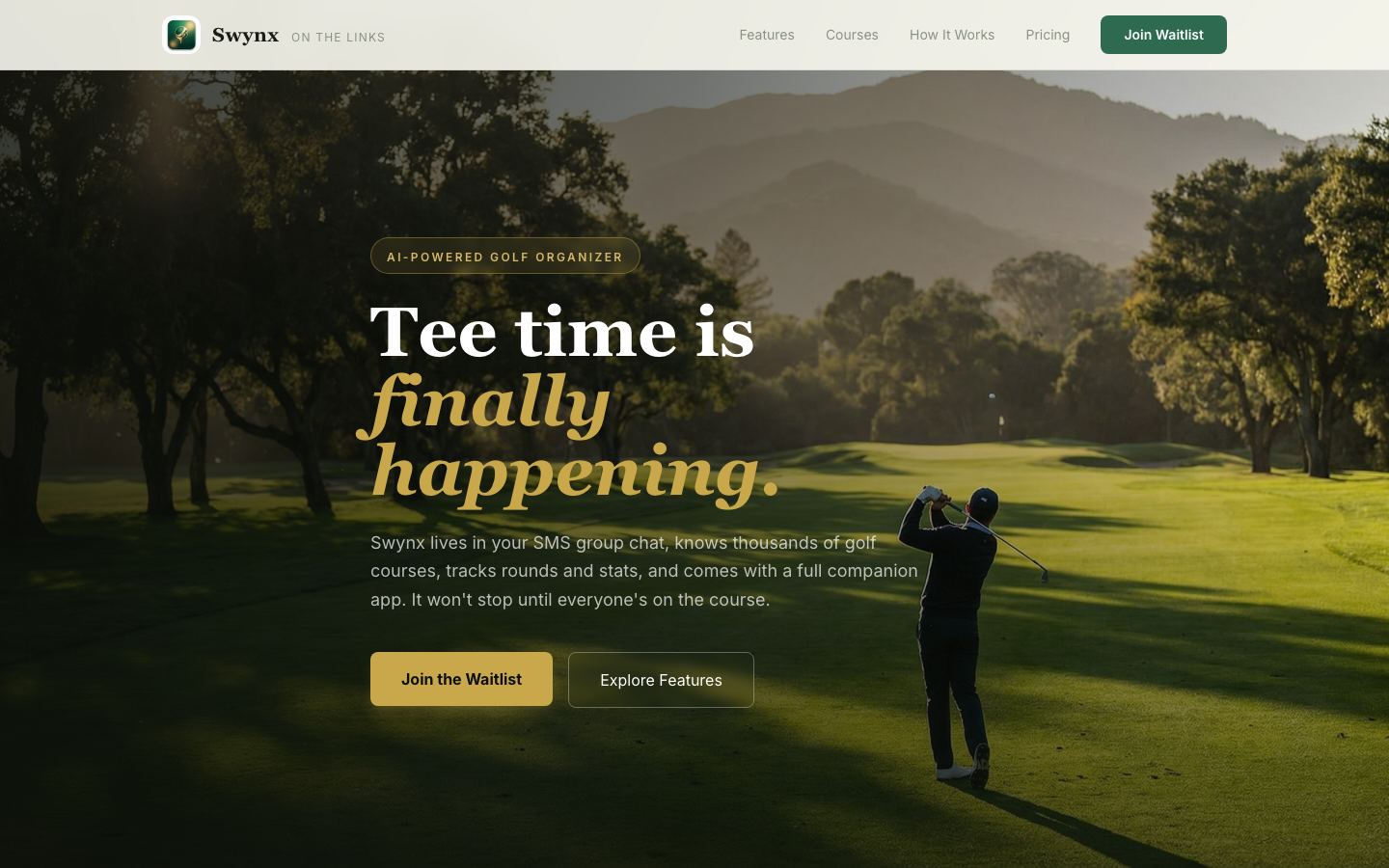The width and height of the screenshot is (1389, 868).
Task: Click the golfer's dark cap
Action: (983, 501)
